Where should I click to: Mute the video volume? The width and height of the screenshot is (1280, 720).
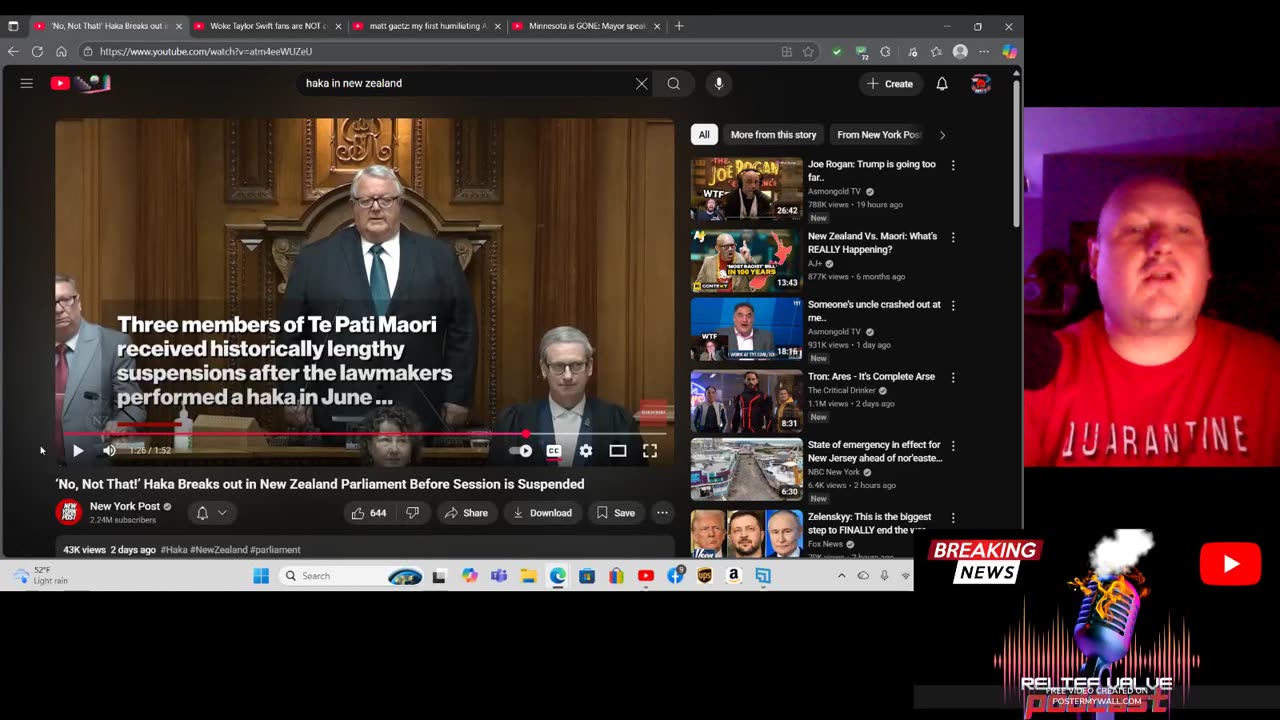click(109, 451)
